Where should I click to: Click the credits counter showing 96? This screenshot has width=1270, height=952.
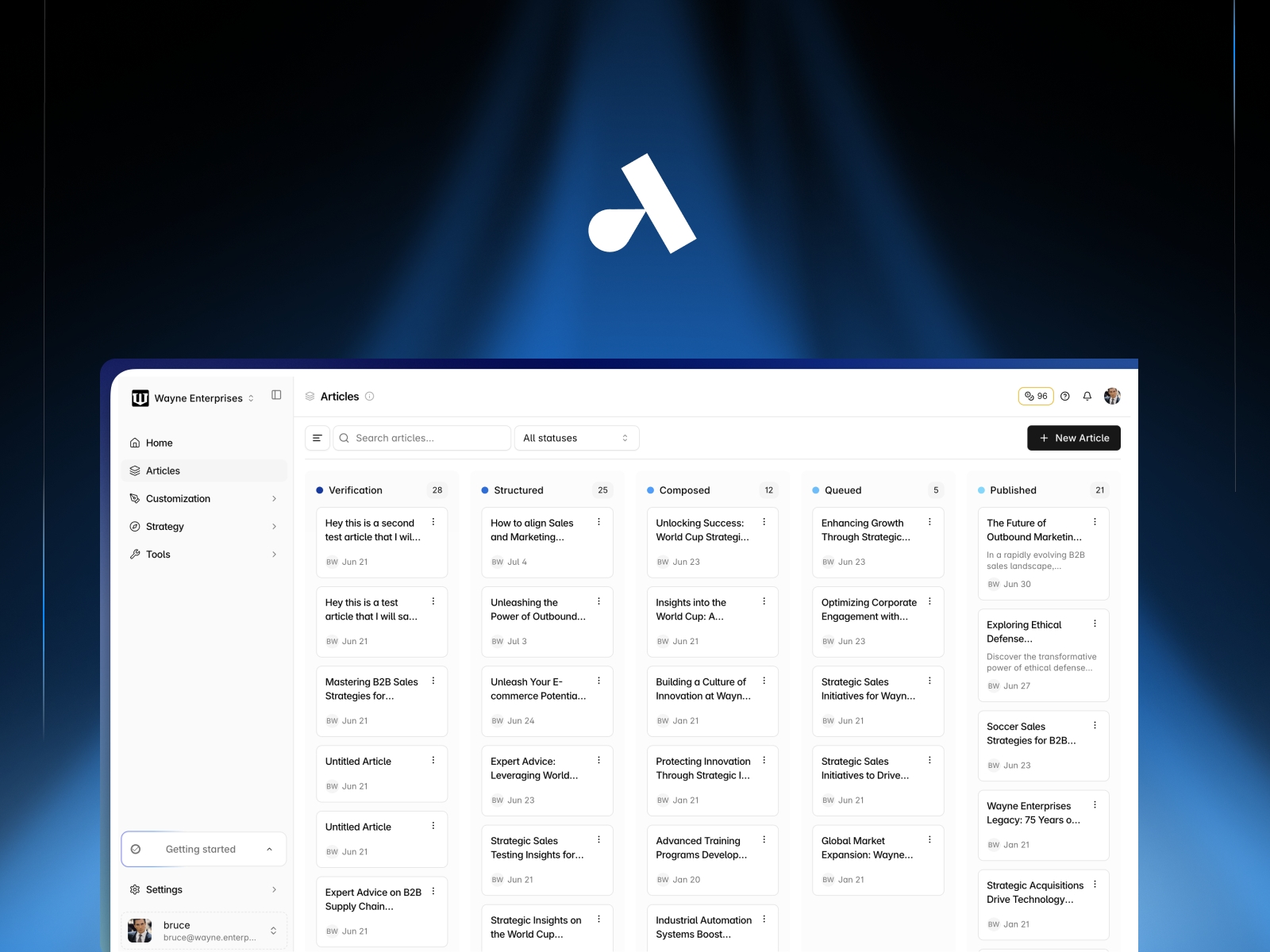tap(1036, 396)
